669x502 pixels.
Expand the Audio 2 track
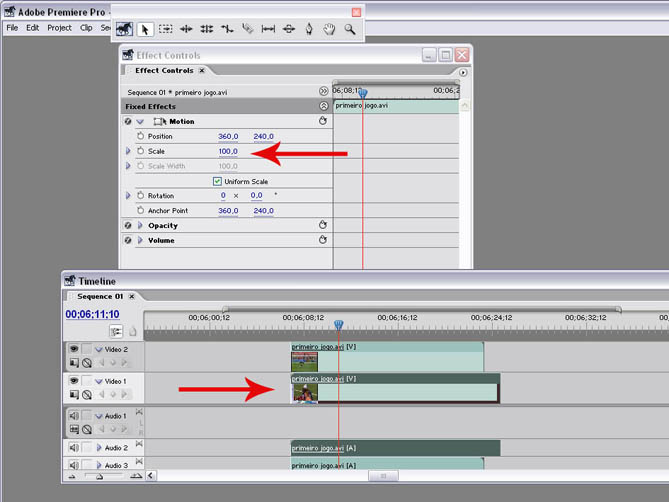(99, 448)
